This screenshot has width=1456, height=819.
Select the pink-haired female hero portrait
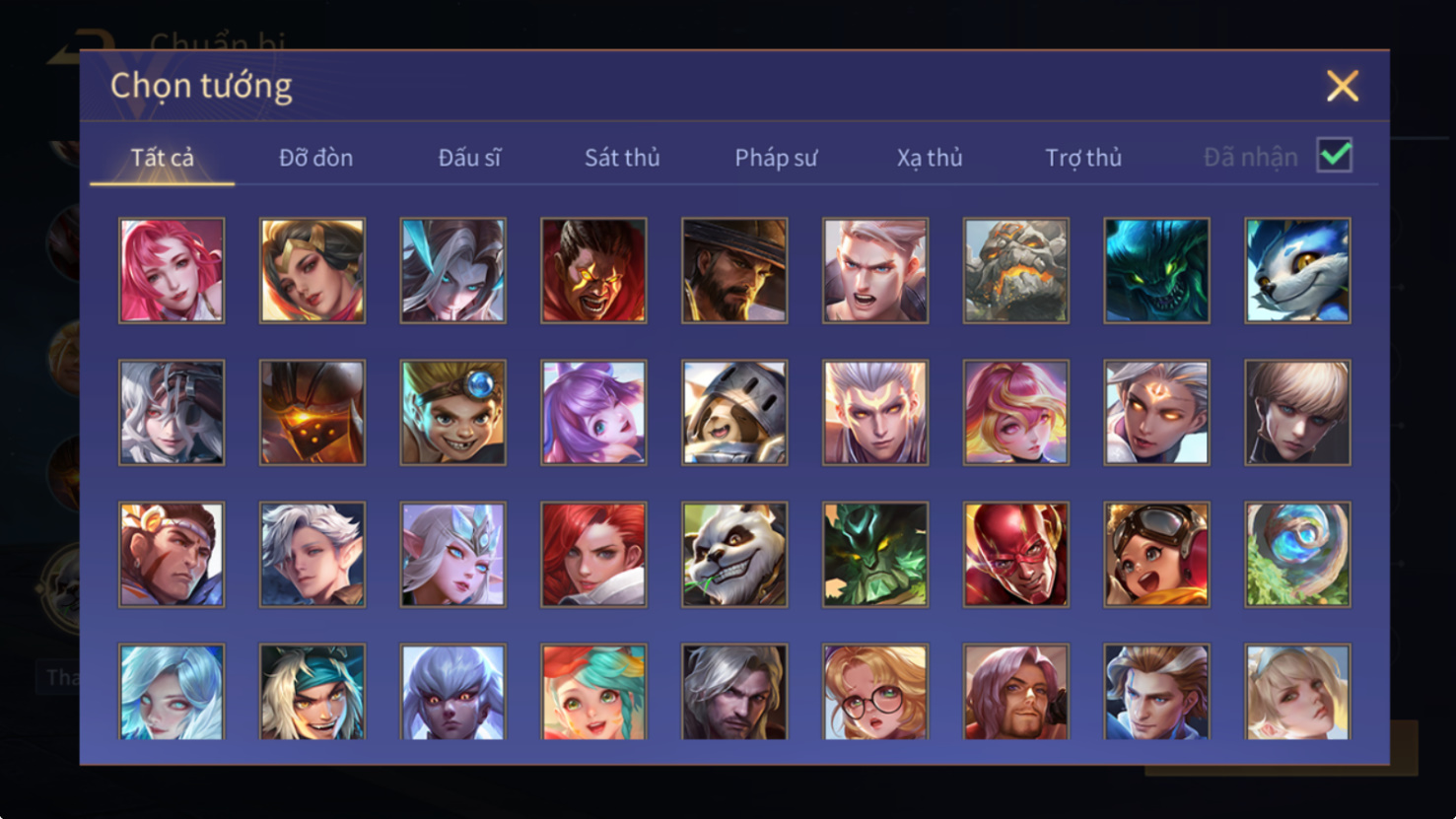172,271
